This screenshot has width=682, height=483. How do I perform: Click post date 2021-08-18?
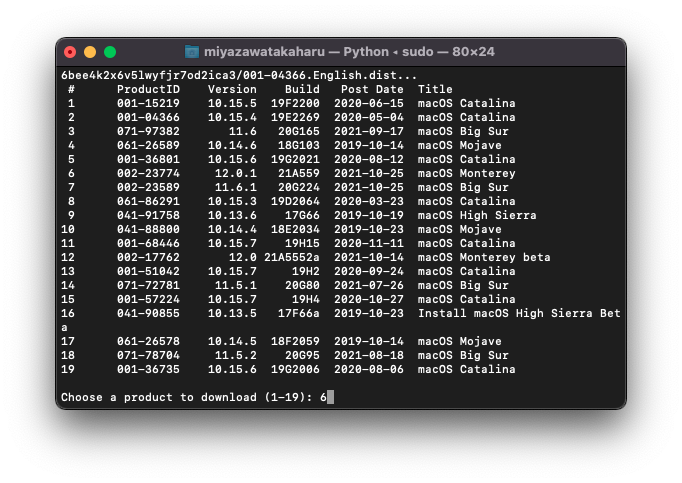369,356
